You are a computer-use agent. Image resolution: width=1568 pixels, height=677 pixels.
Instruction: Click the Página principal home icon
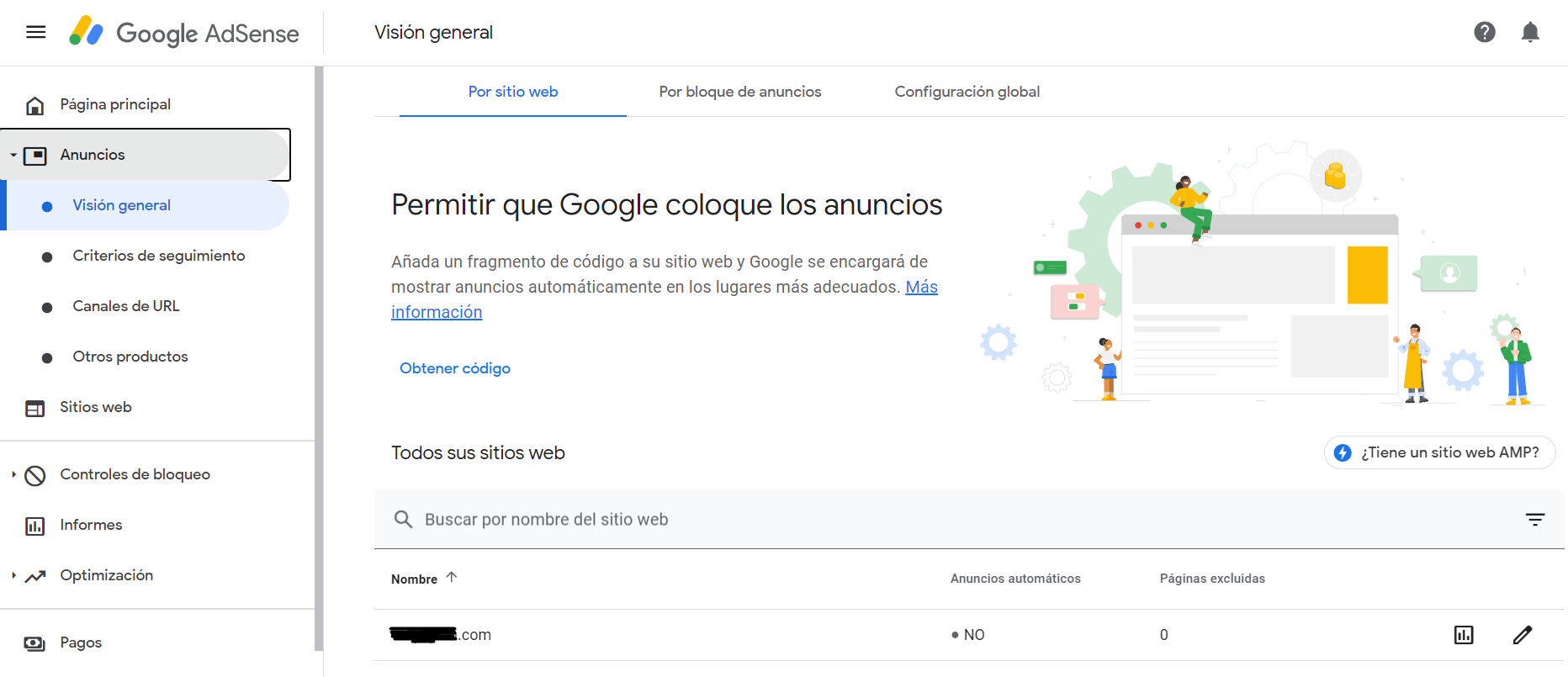(x=34, y=105)
